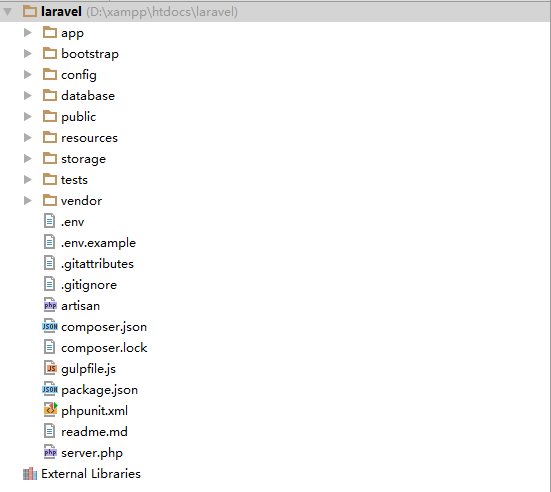Expand the app folder arrow
The width and height of the screenshot is (551, 492).
[27, 33]
